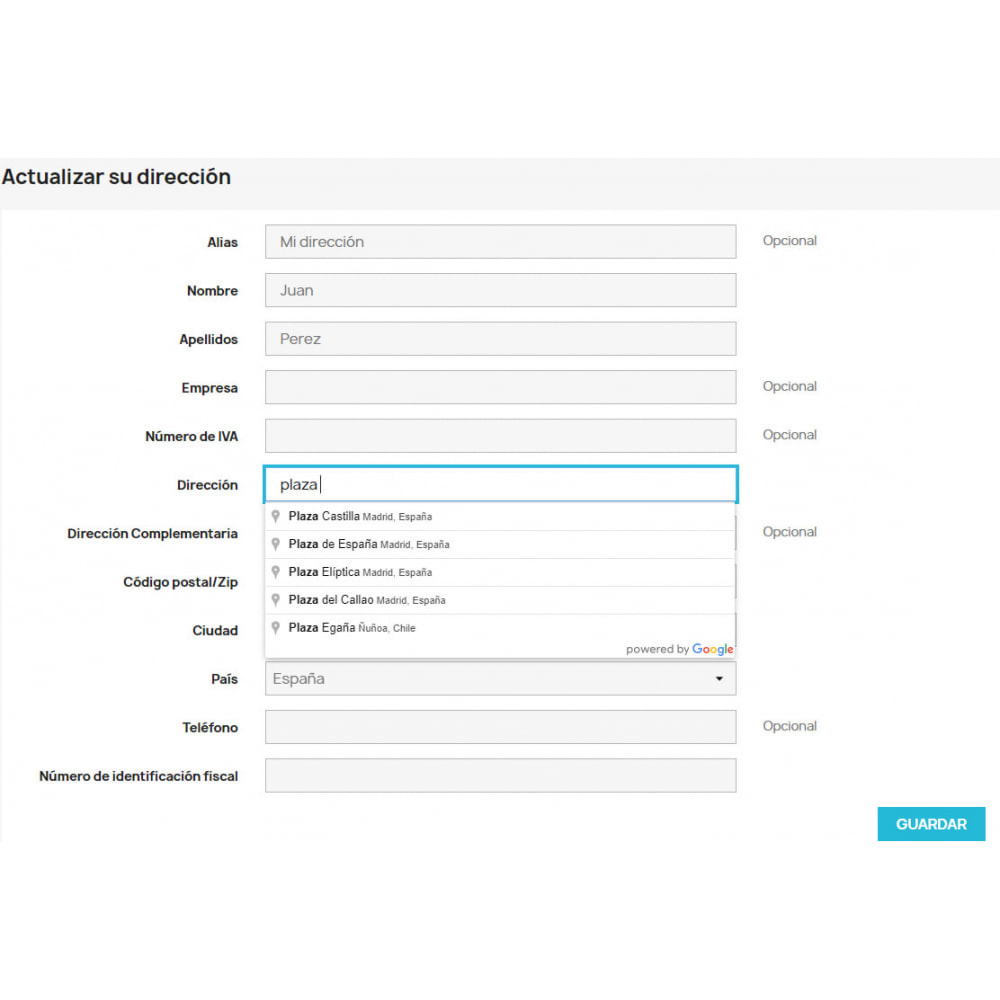The height and width of the screenshot is (1000, 1000).
Task: Click the pin icon for Plaza del Callao
Action: click(276, 600)
